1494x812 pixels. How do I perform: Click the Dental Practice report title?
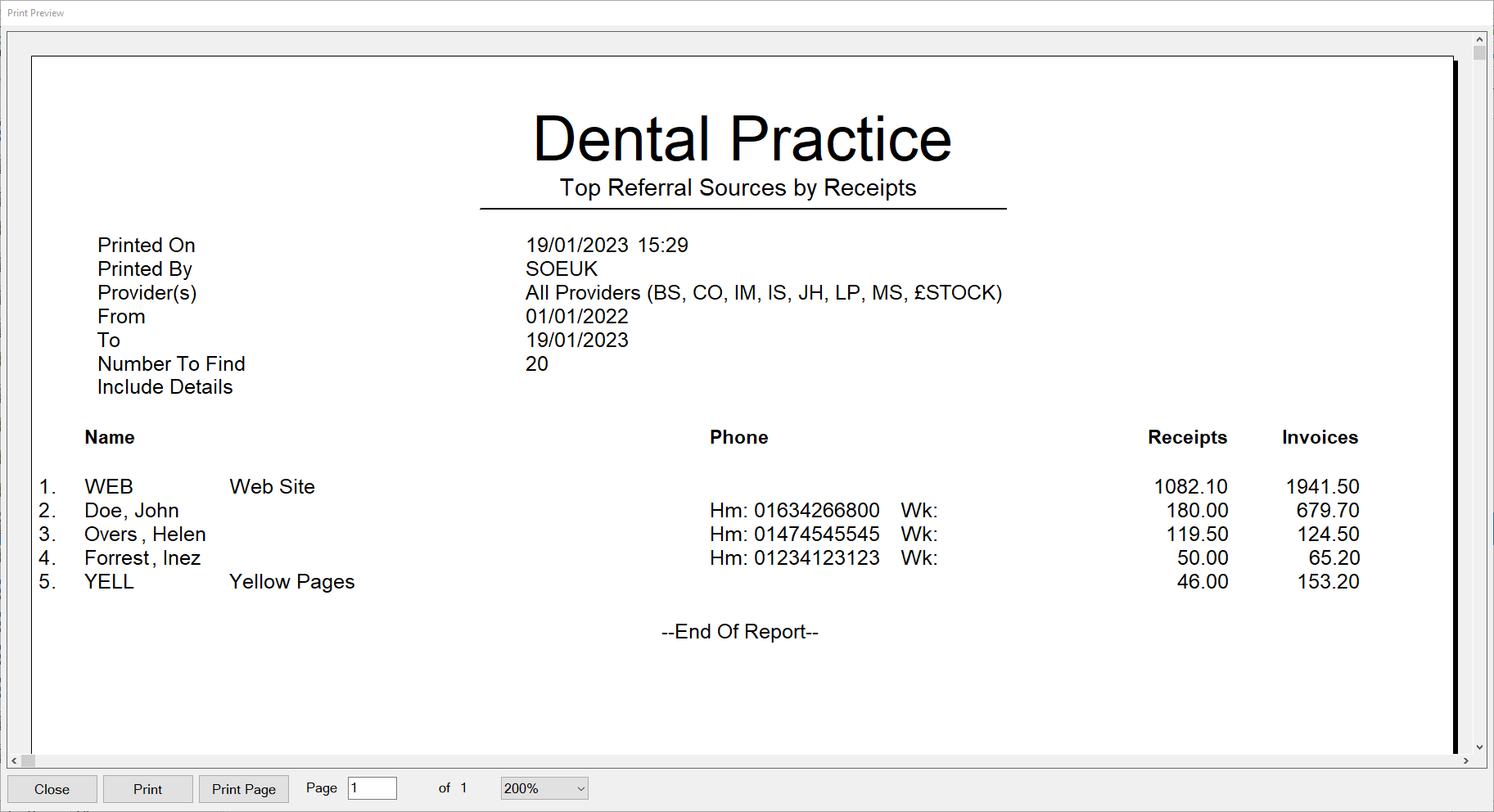pos(742,138)
